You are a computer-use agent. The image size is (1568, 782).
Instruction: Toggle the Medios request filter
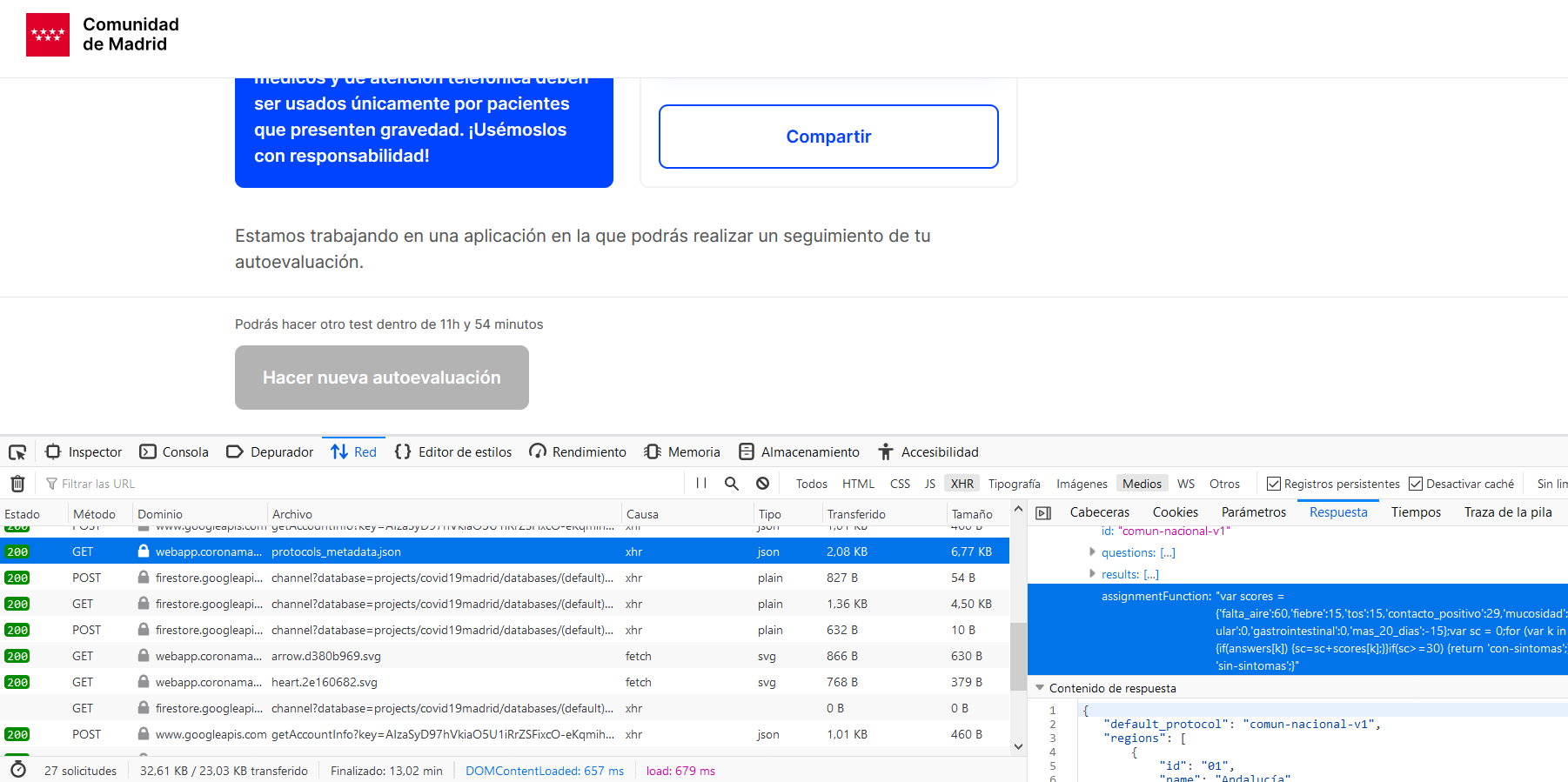(1142, 484)
